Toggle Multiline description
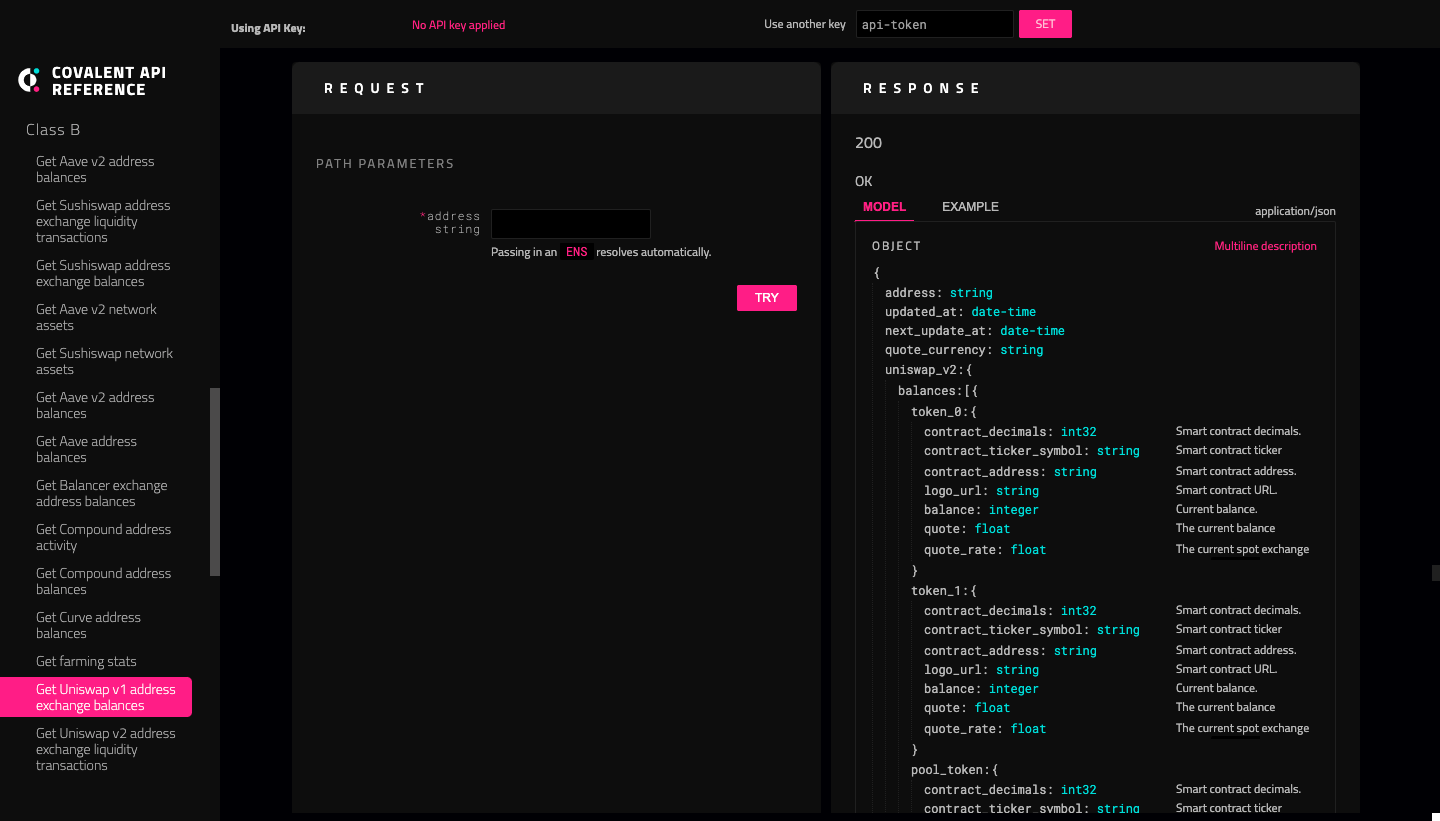This screenshot has height=821, width=1440. coord(1265,246)
